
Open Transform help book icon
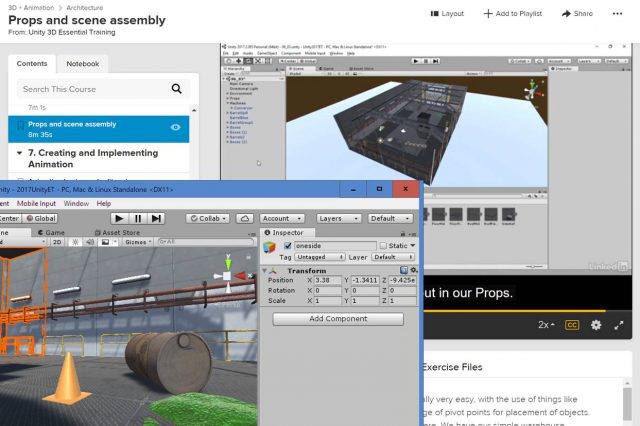(x=404, y=270)
